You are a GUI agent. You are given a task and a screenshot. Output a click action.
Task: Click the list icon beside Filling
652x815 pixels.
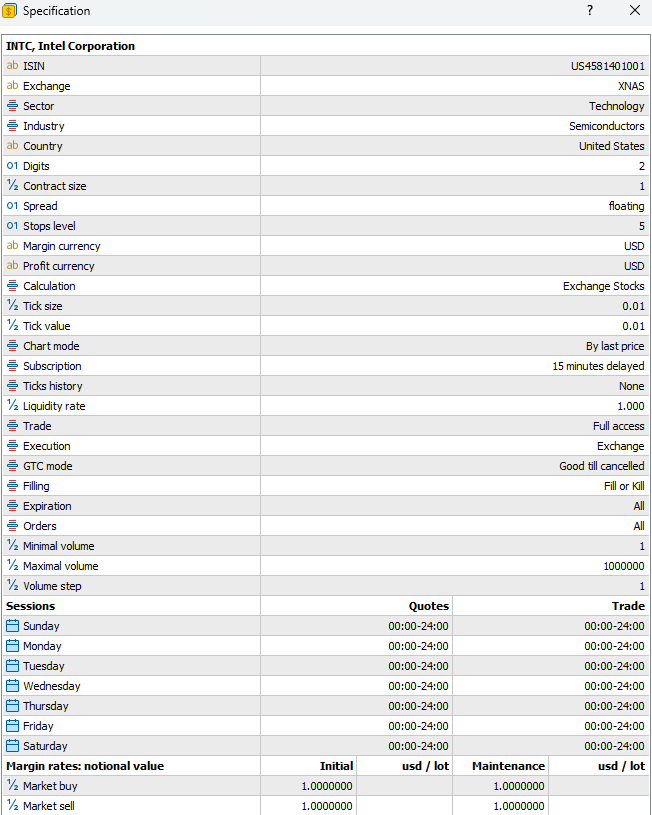[x=12, y=486]
